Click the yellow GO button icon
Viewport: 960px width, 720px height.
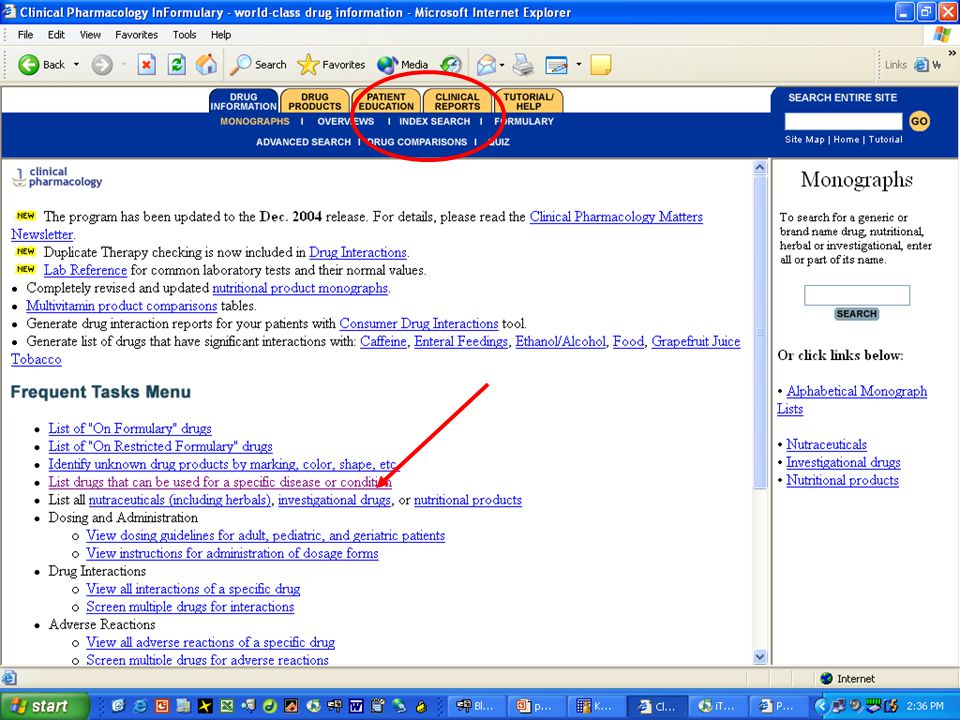919,121
